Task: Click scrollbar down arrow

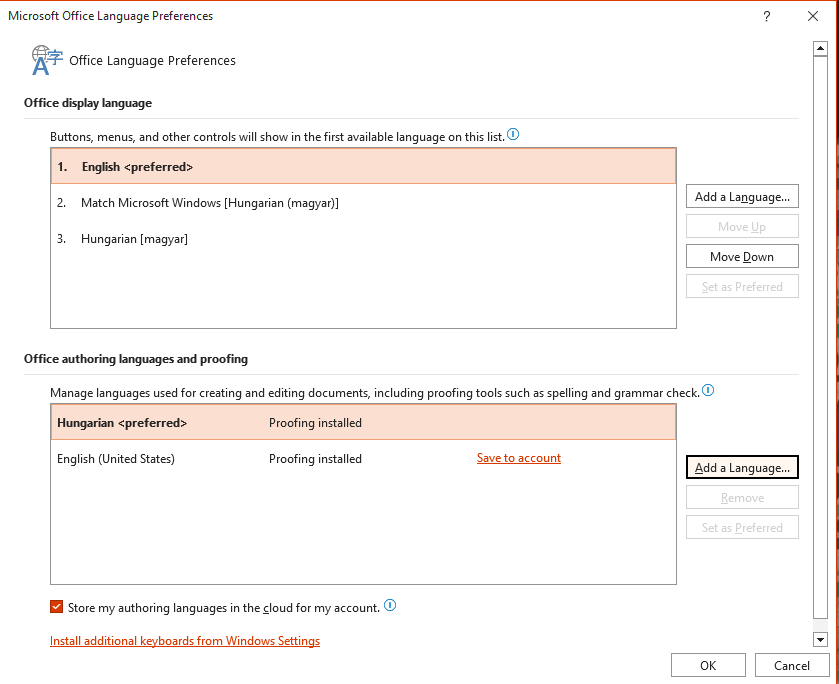Action: point(820,639)
